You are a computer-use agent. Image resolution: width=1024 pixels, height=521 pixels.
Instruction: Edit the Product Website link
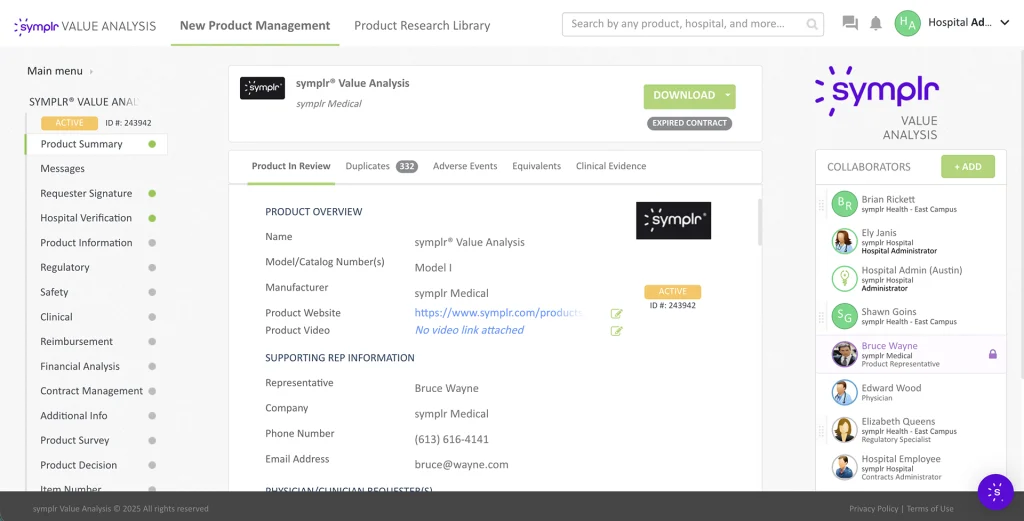click(x=616, y=313)
